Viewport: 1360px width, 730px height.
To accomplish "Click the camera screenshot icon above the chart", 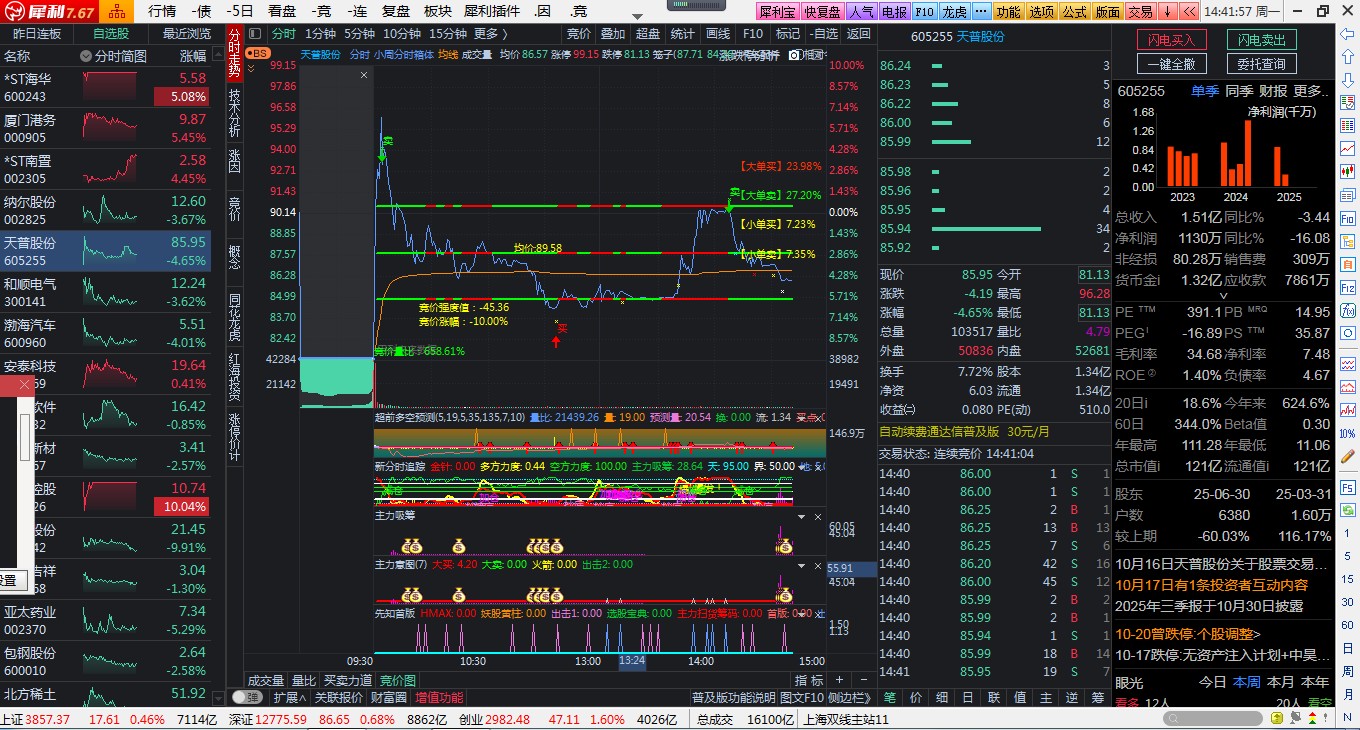I will tap(794, 55).
